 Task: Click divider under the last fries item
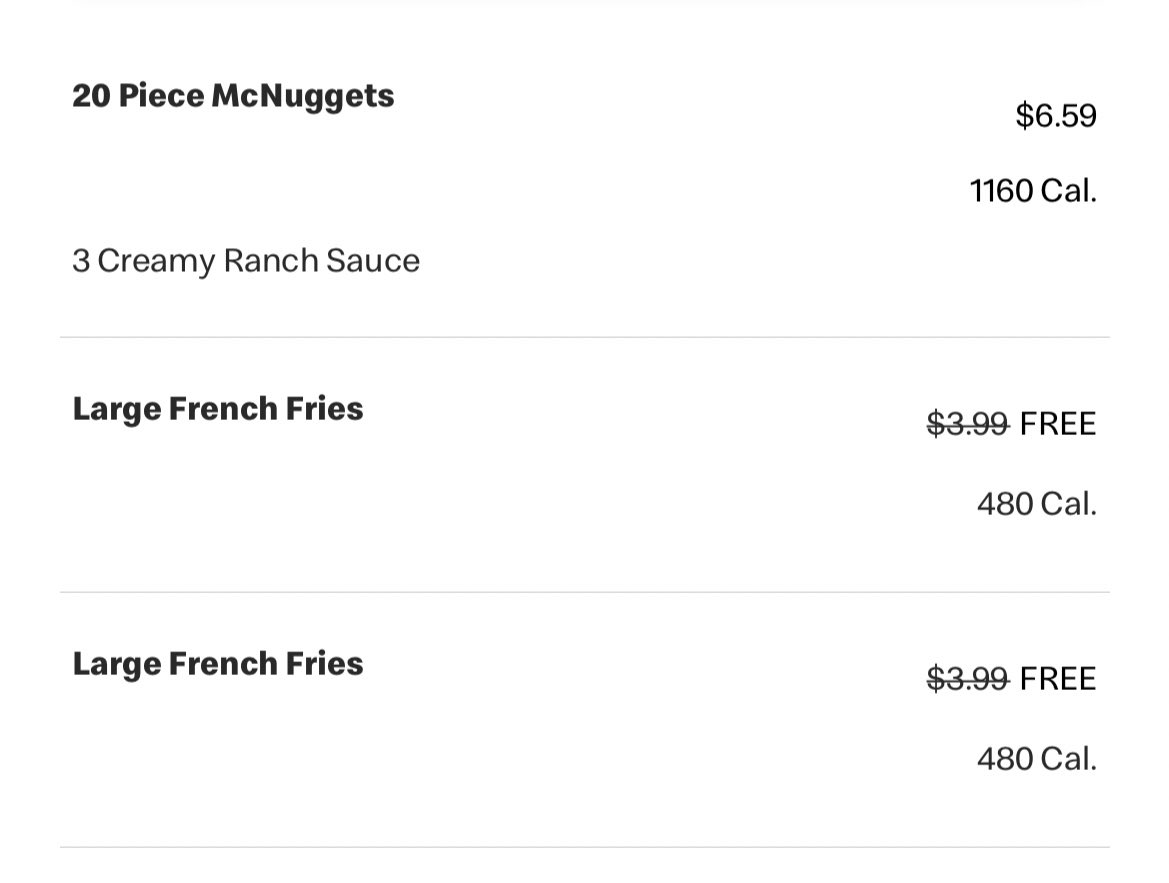pos(584,847)
